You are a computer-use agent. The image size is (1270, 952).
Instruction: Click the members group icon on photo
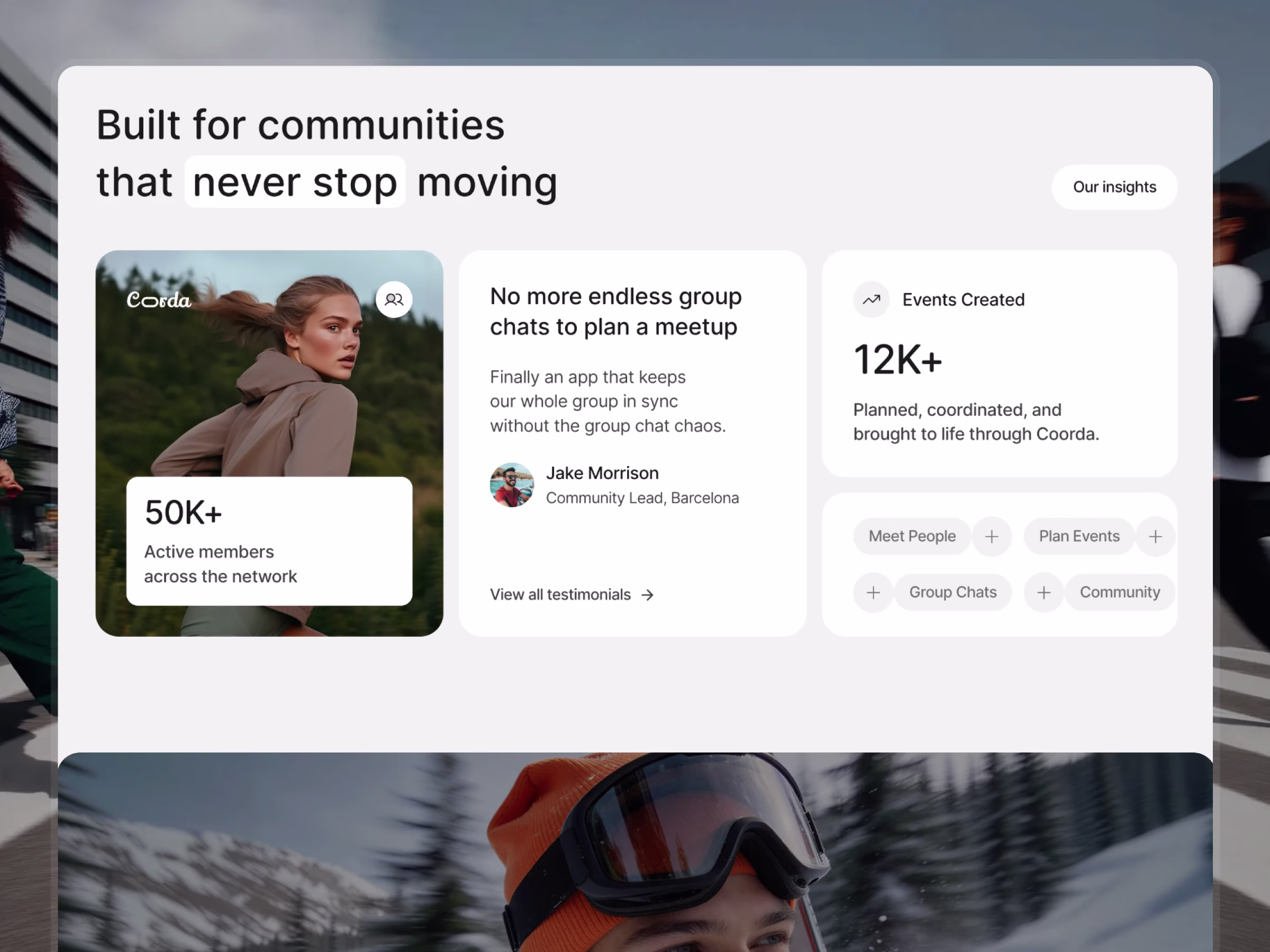pyautogui.click(x=394, y=299)
